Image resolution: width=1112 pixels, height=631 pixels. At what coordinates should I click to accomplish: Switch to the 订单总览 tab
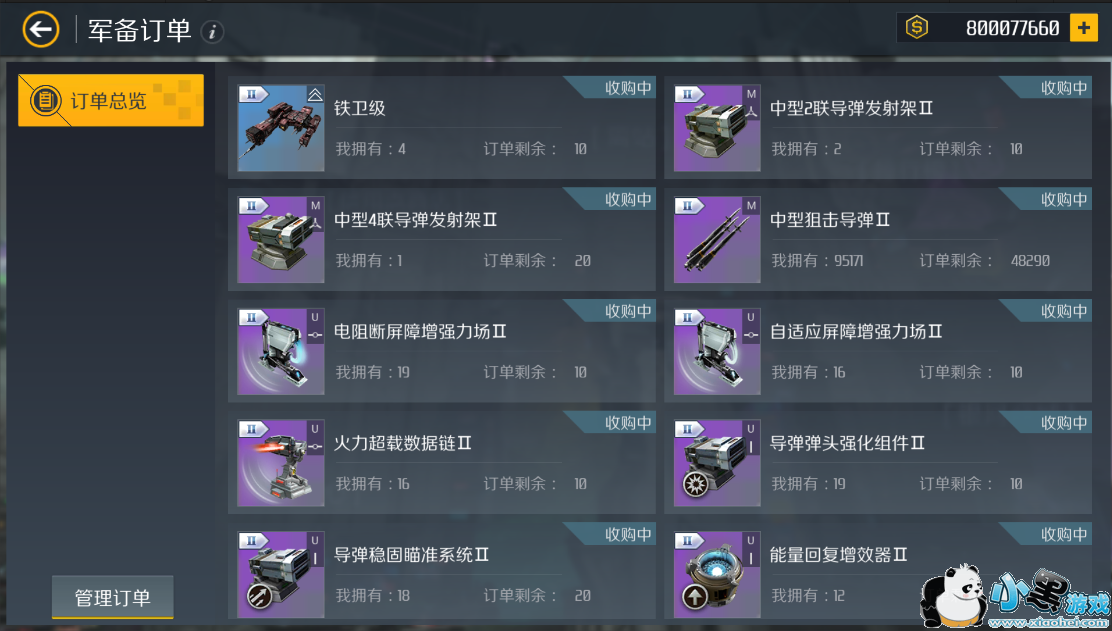pos(111,100)
